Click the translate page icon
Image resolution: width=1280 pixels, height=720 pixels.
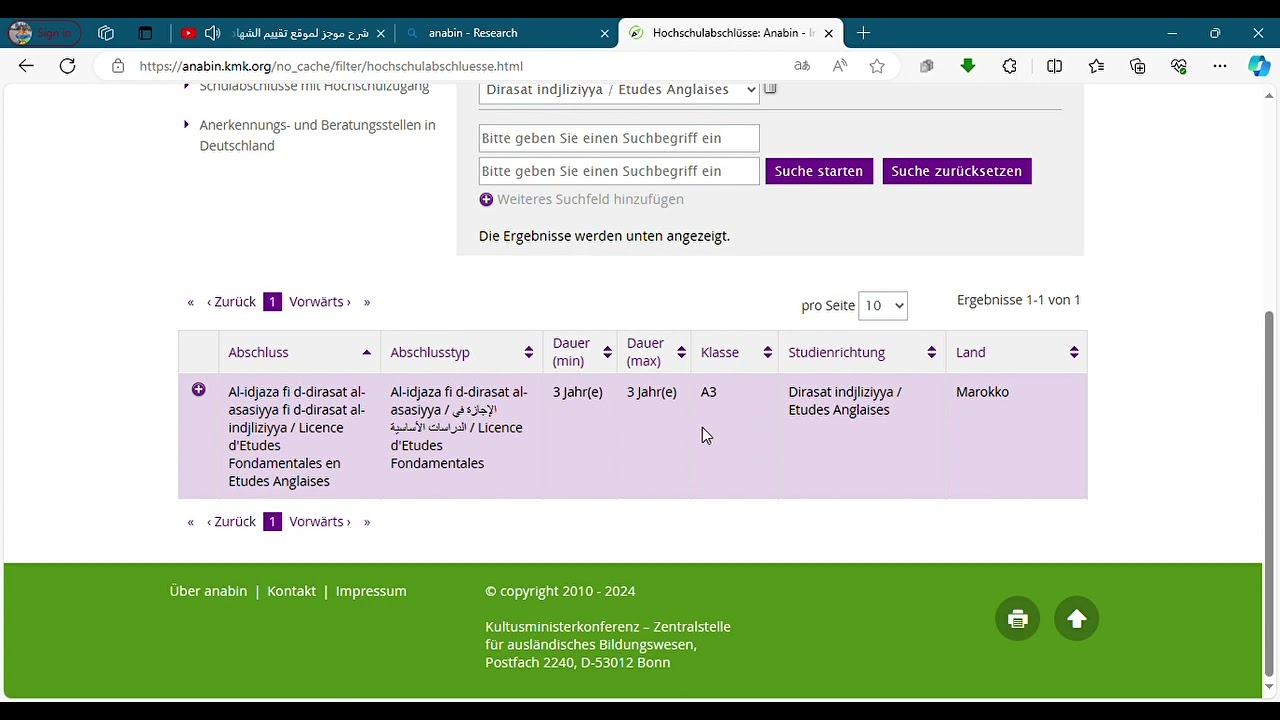(x=801, y=66)
